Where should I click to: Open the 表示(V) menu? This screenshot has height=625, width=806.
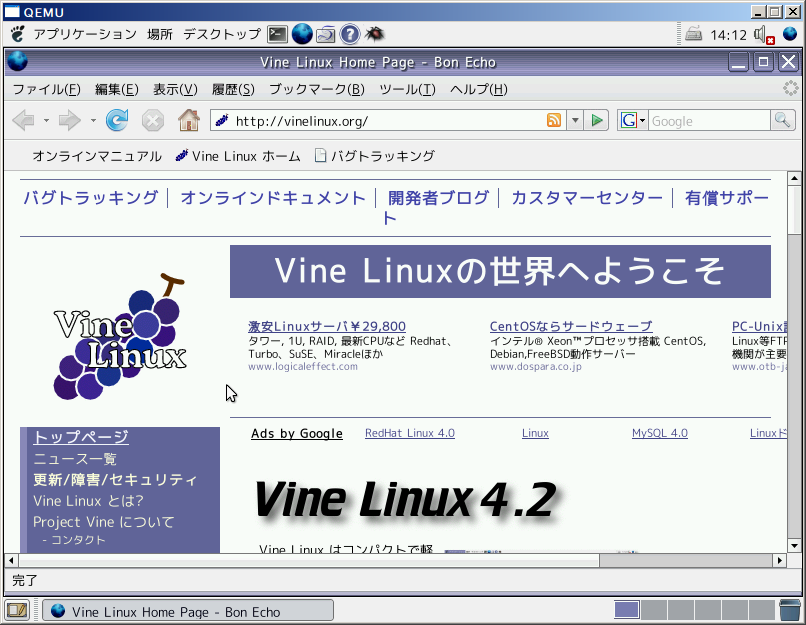click(x=175, y=89)
